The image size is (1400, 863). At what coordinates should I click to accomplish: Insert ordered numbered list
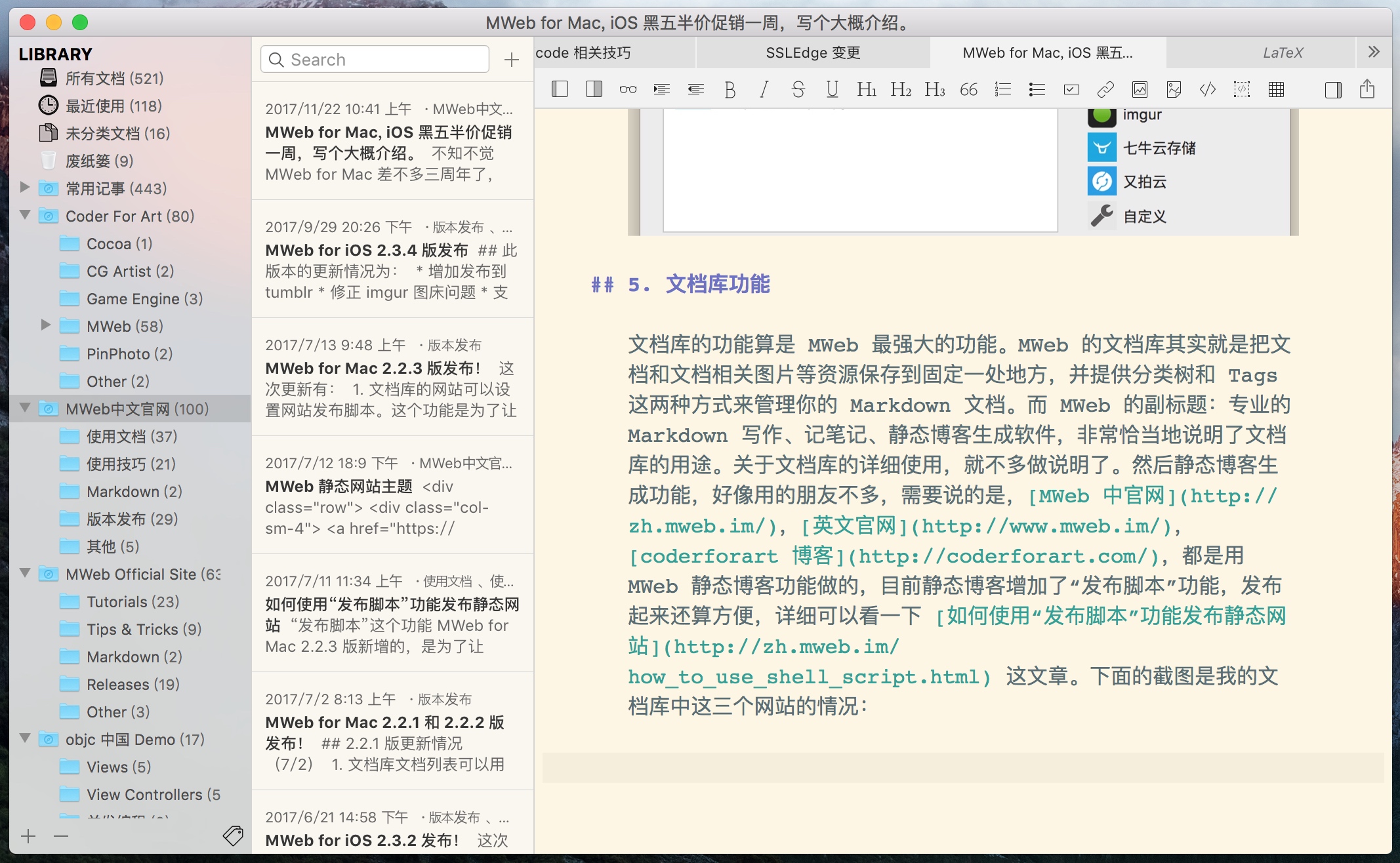(1002, 89)
